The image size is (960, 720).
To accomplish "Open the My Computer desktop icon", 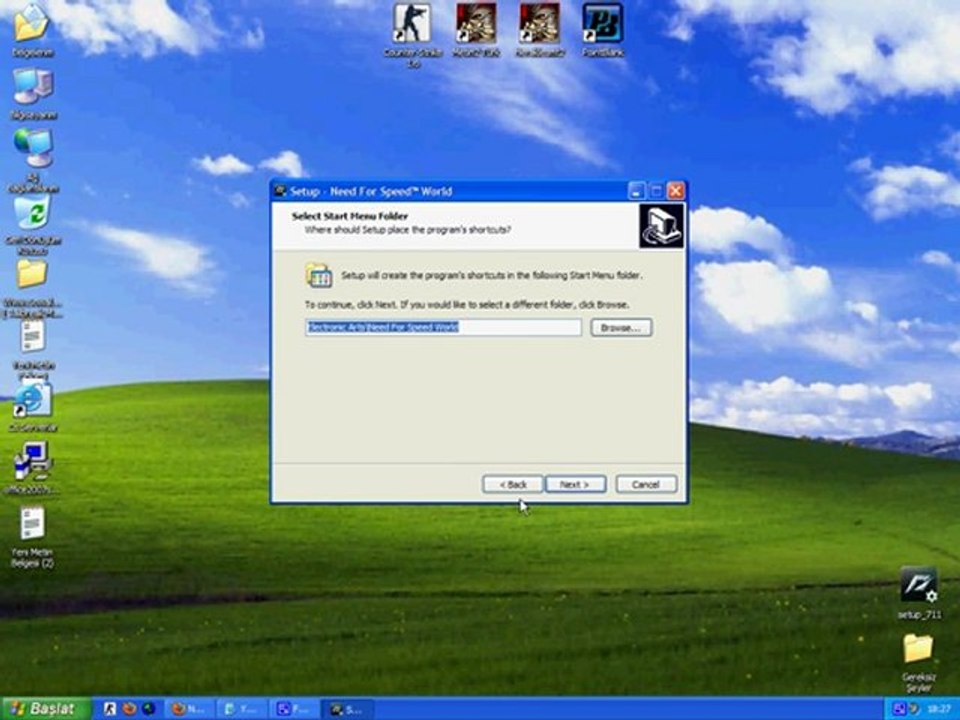I will [x=33, y=93].
